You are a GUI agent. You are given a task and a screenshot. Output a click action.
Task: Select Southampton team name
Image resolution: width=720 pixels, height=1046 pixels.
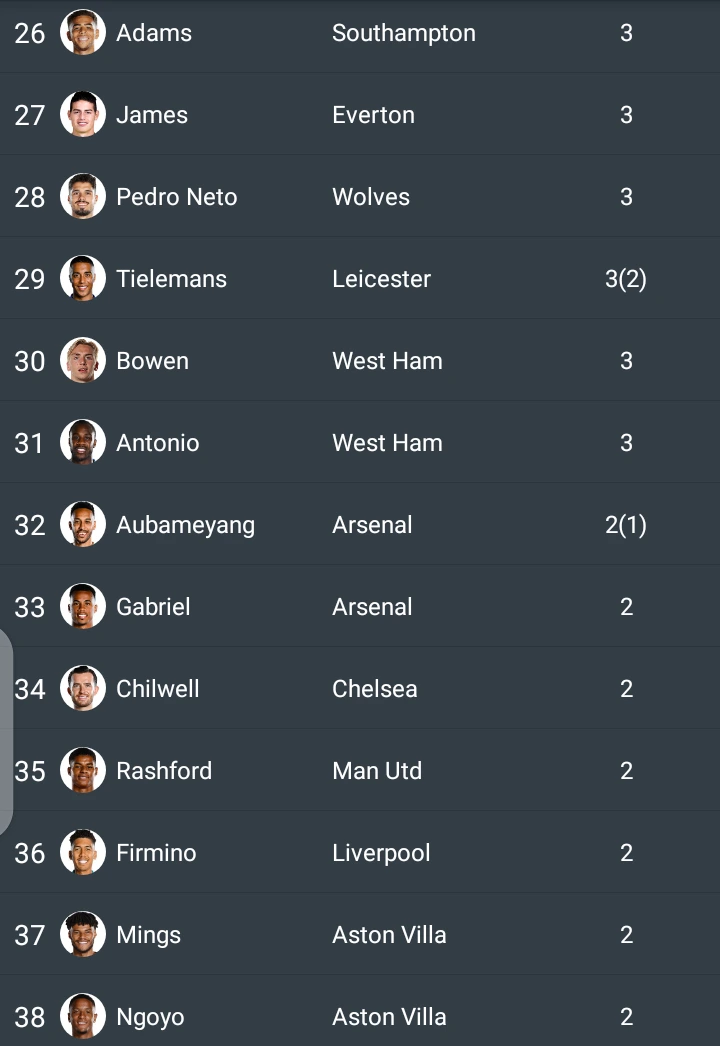(x=404, y=33)
